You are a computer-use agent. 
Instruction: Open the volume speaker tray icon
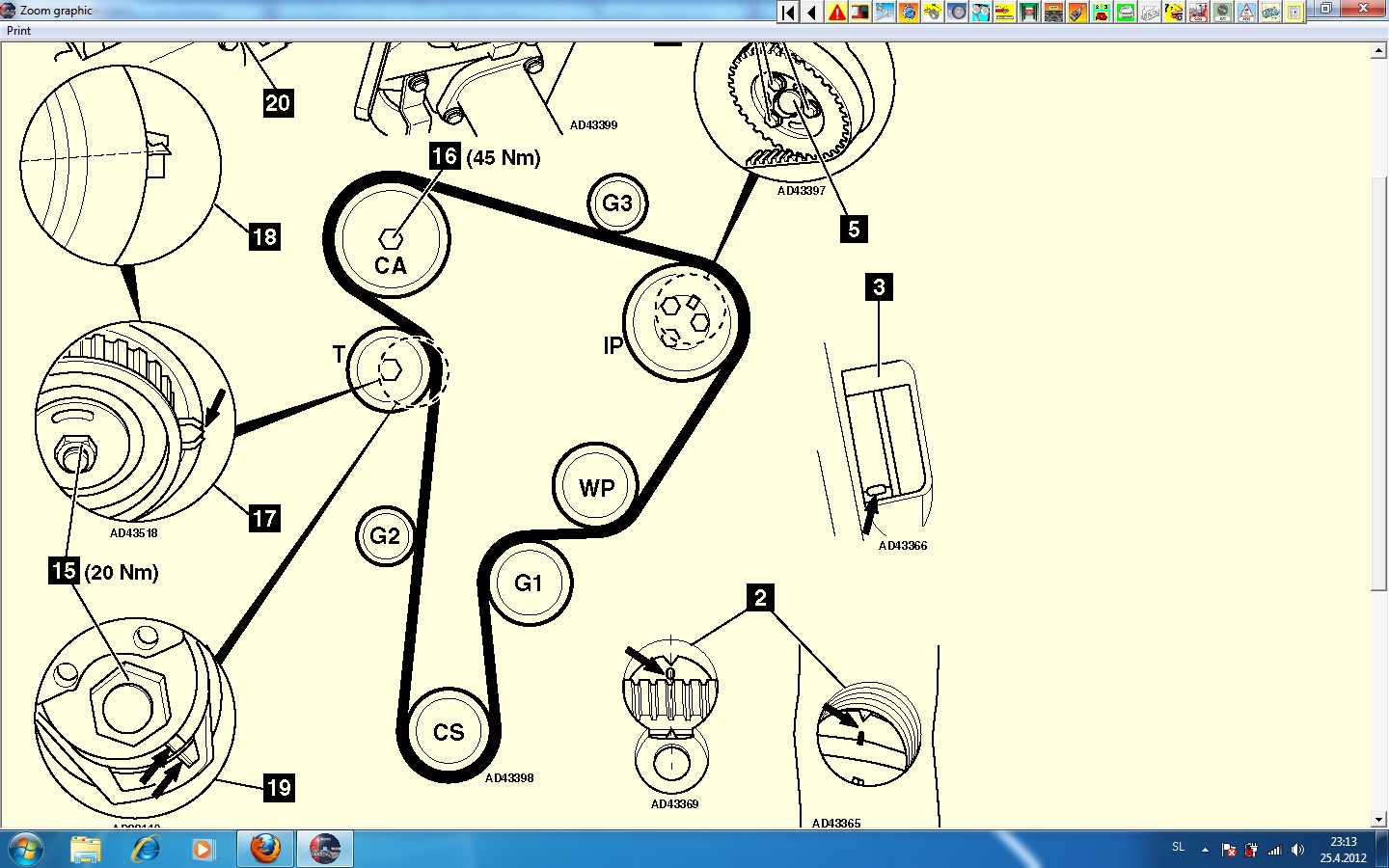coord(1297,850)
